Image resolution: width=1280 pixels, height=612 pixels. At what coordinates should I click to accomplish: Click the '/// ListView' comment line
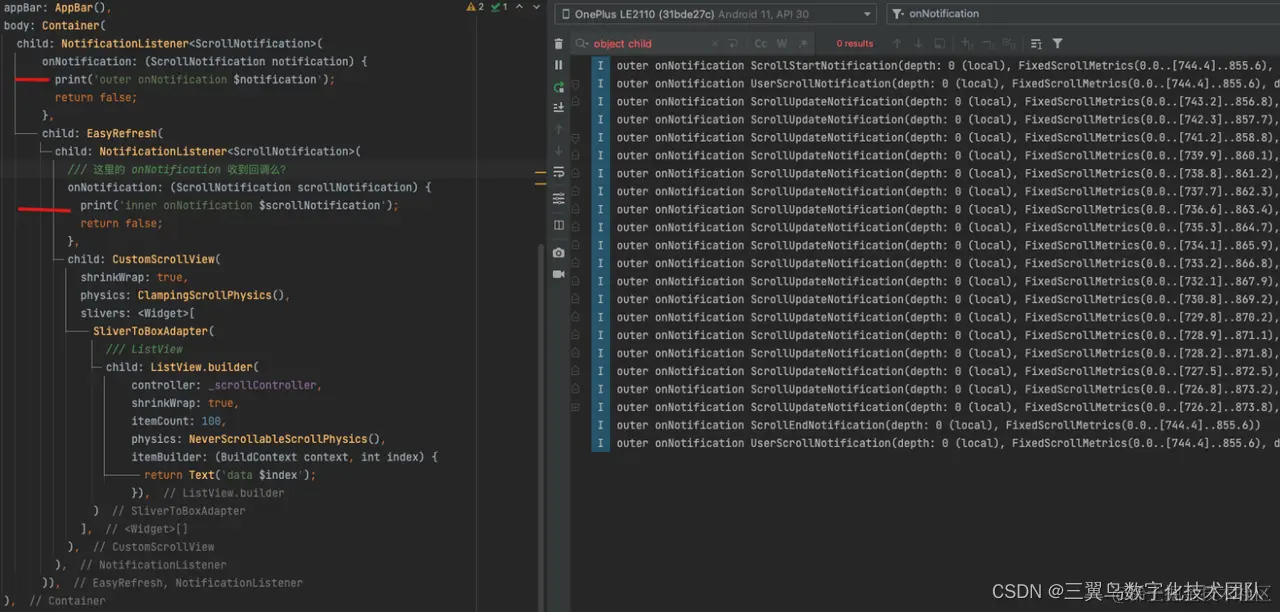coord(144,350)
